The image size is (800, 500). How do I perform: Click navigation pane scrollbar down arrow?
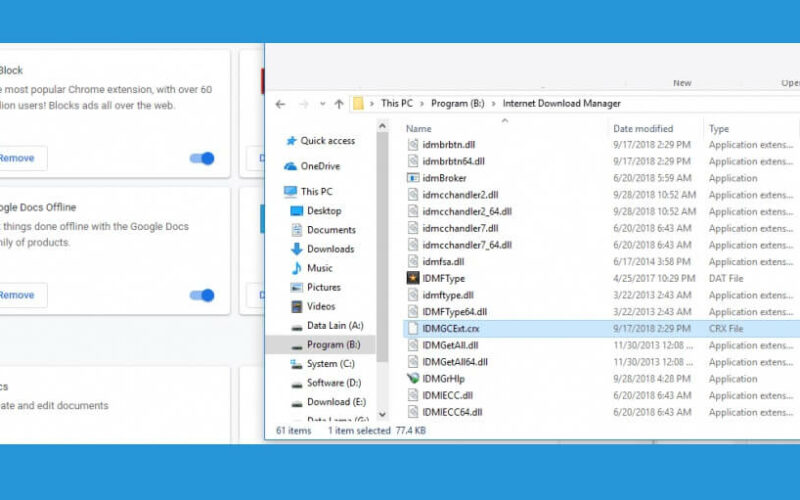(383, 415)
